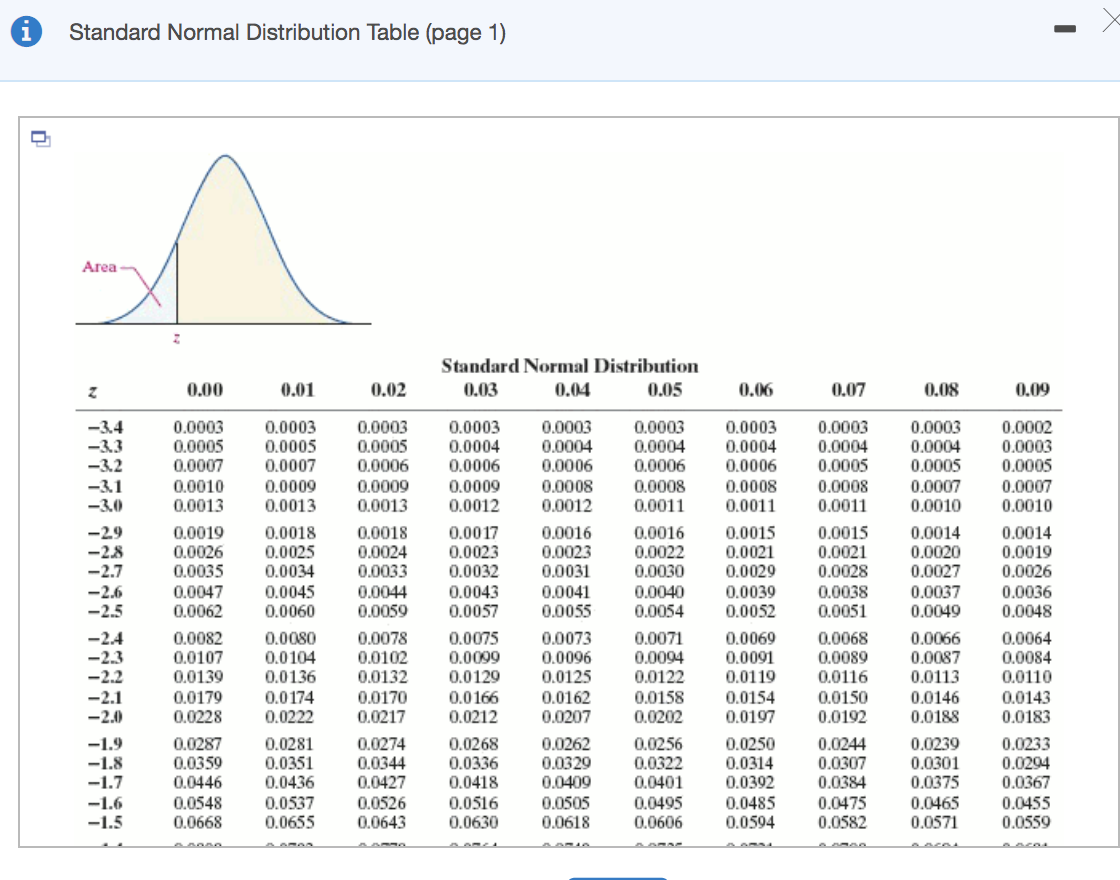Click value 0.0158 in row −2.1

coord(659,697)
